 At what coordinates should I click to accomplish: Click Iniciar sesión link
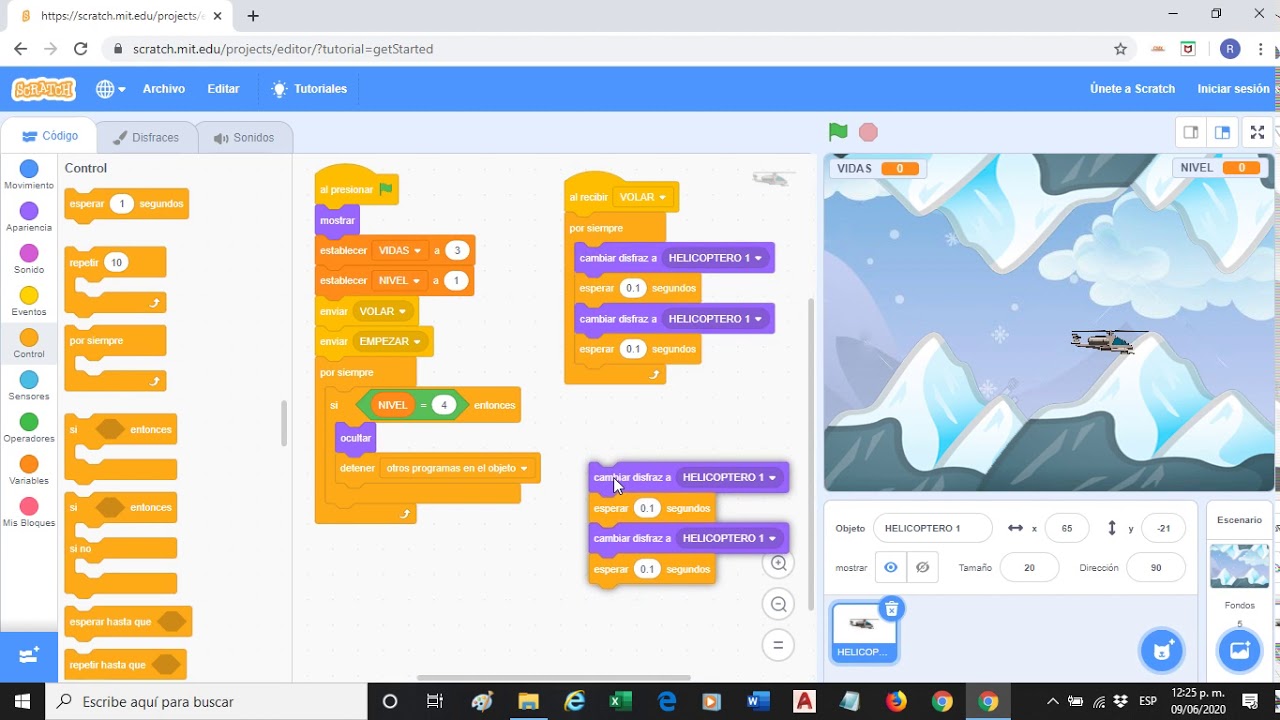1233,89
